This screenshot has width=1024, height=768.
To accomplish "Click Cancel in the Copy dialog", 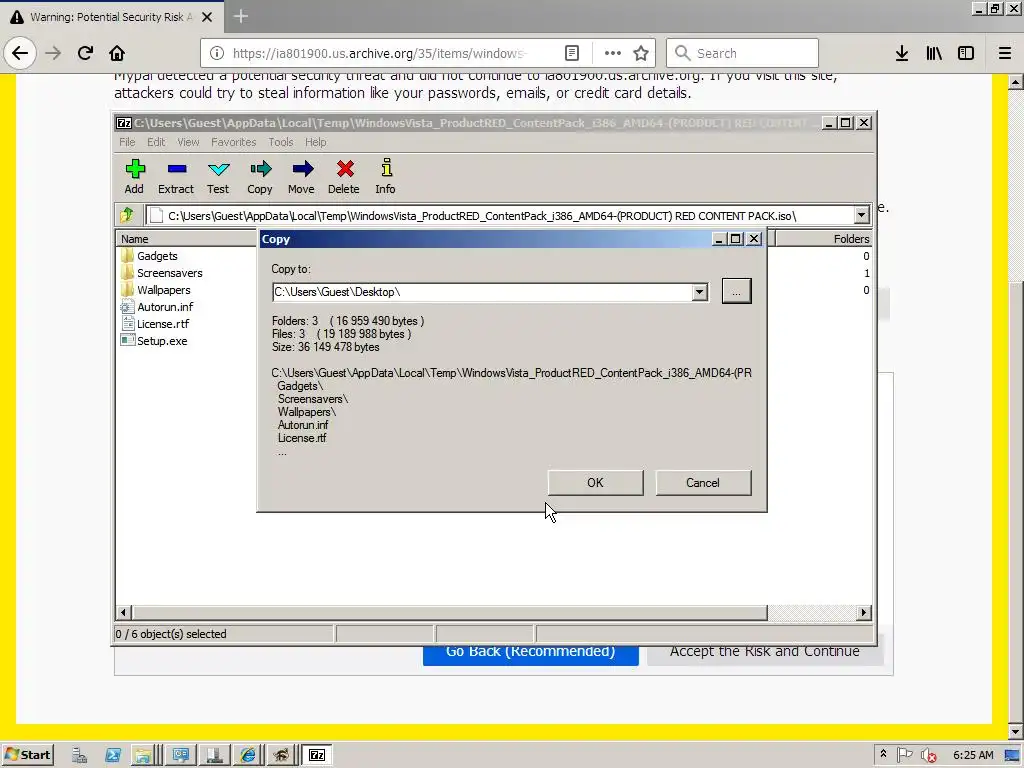I will coord(703,483).
